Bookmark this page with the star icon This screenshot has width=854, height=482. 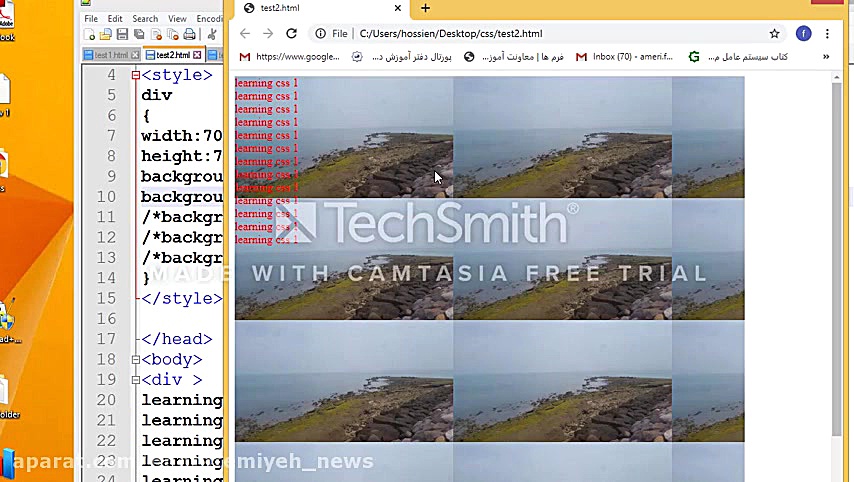coord(774,34)
